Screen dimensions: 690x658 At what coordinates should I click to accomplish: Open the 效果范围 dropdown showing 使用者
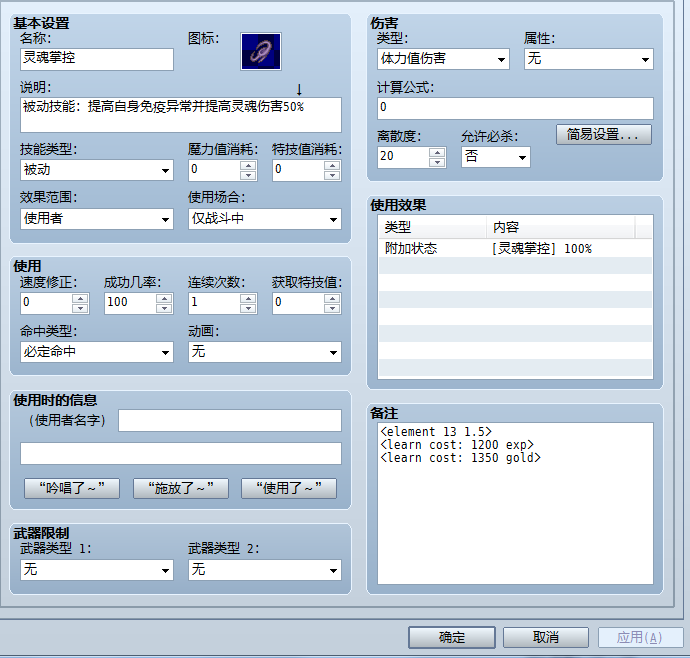pyautogui.click(x=97, y=219)
